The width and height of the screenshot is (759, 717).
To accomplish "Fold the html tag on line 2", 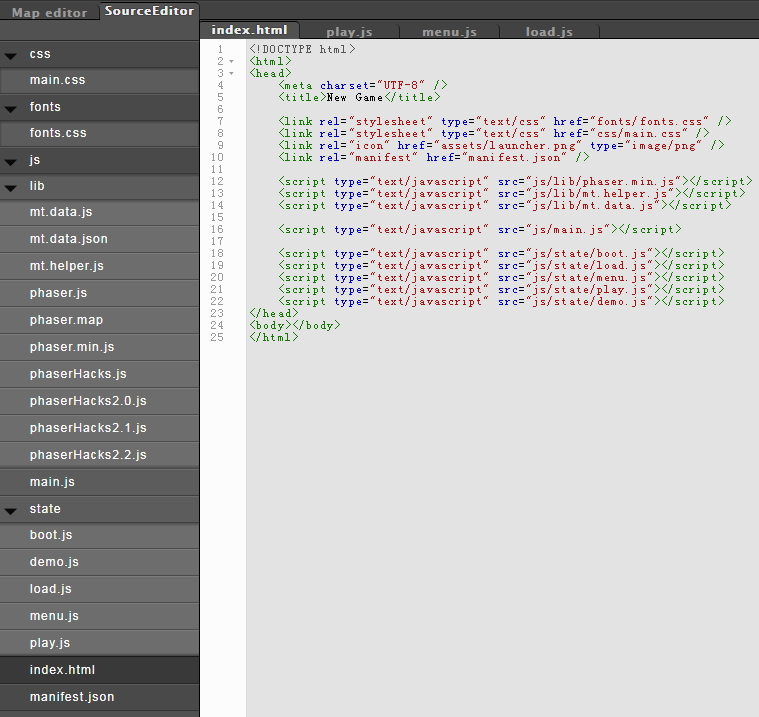I will 231,61.
